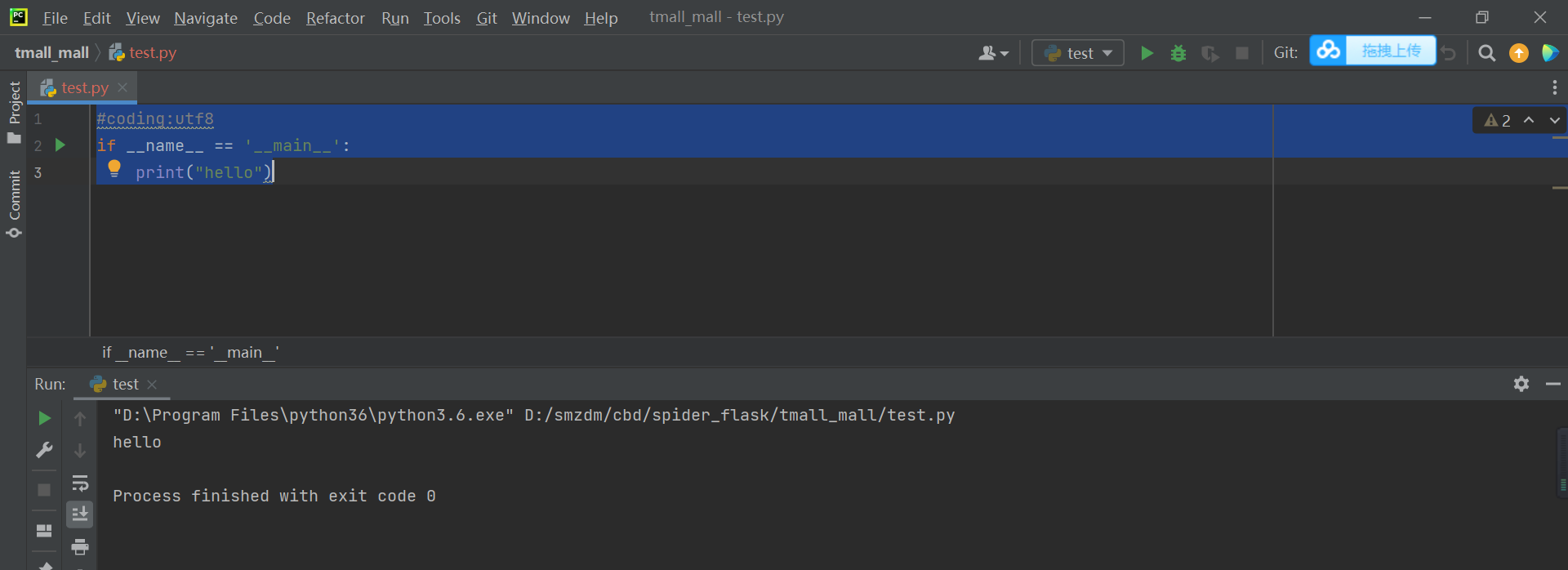Click the tmall_mall breadcrumb
Viewport: 1568px width, 570px height.
pyautogui.click(x=51, y=53)
